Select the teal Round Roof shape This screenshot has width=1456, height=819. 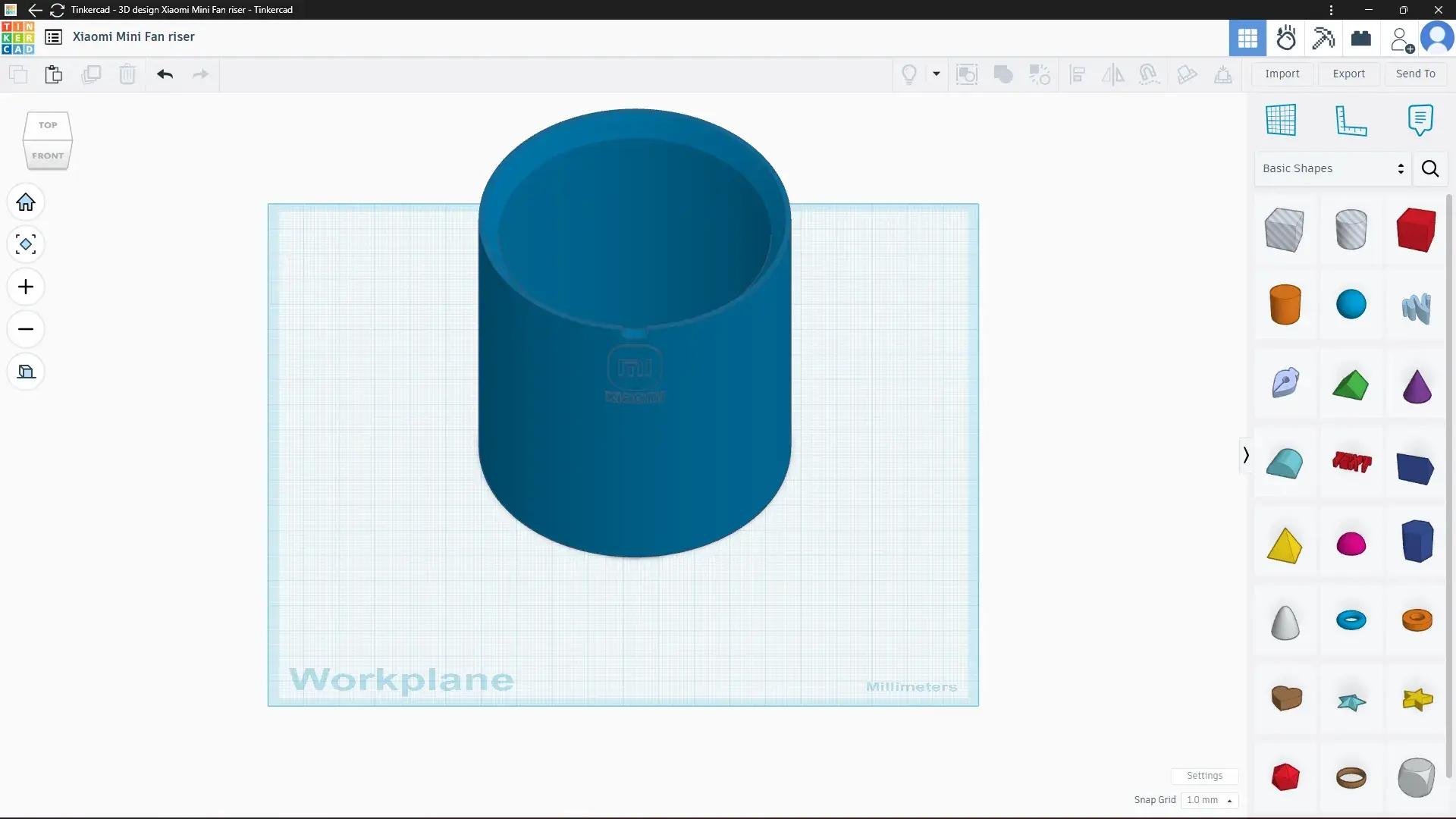[x=1285, y=463]
